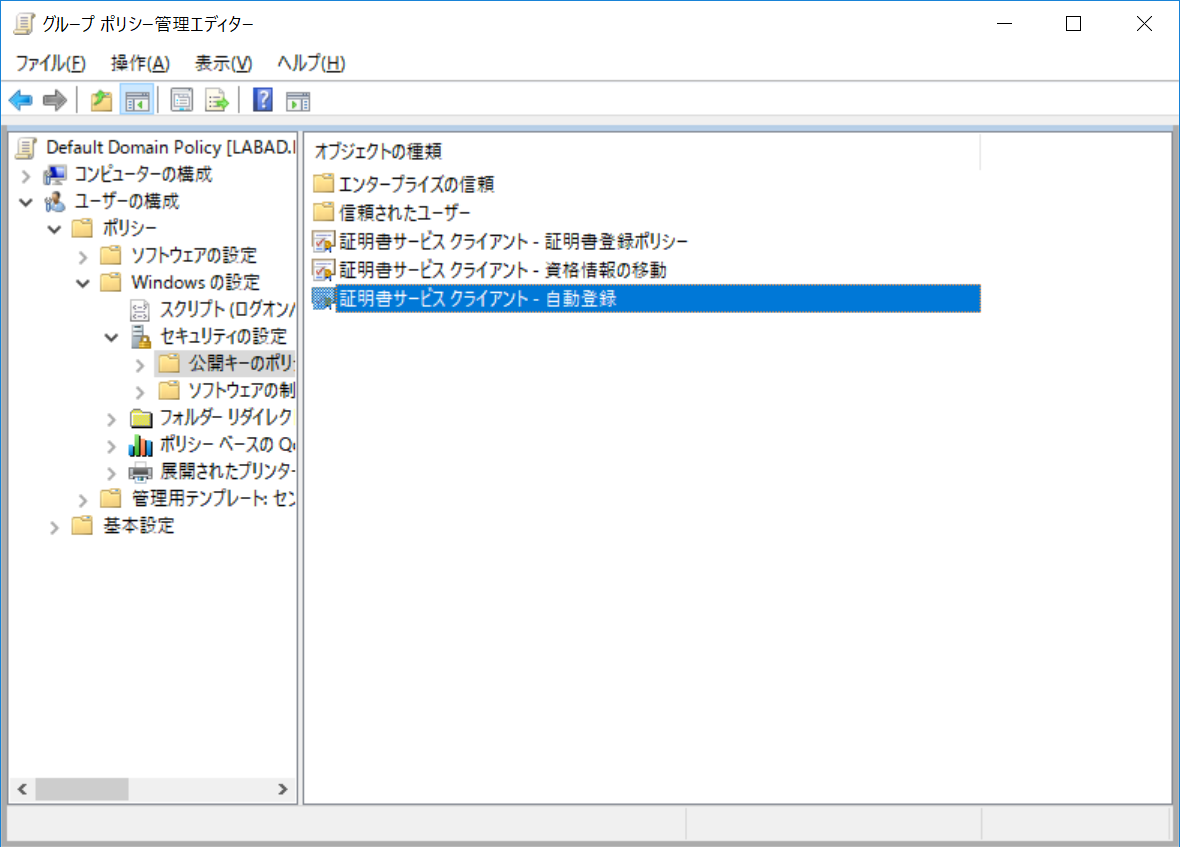1180x847 pixels.
Task: Select 証明書サービス クライアント - 資格情報の移動 text
Action: click(503, 270)
